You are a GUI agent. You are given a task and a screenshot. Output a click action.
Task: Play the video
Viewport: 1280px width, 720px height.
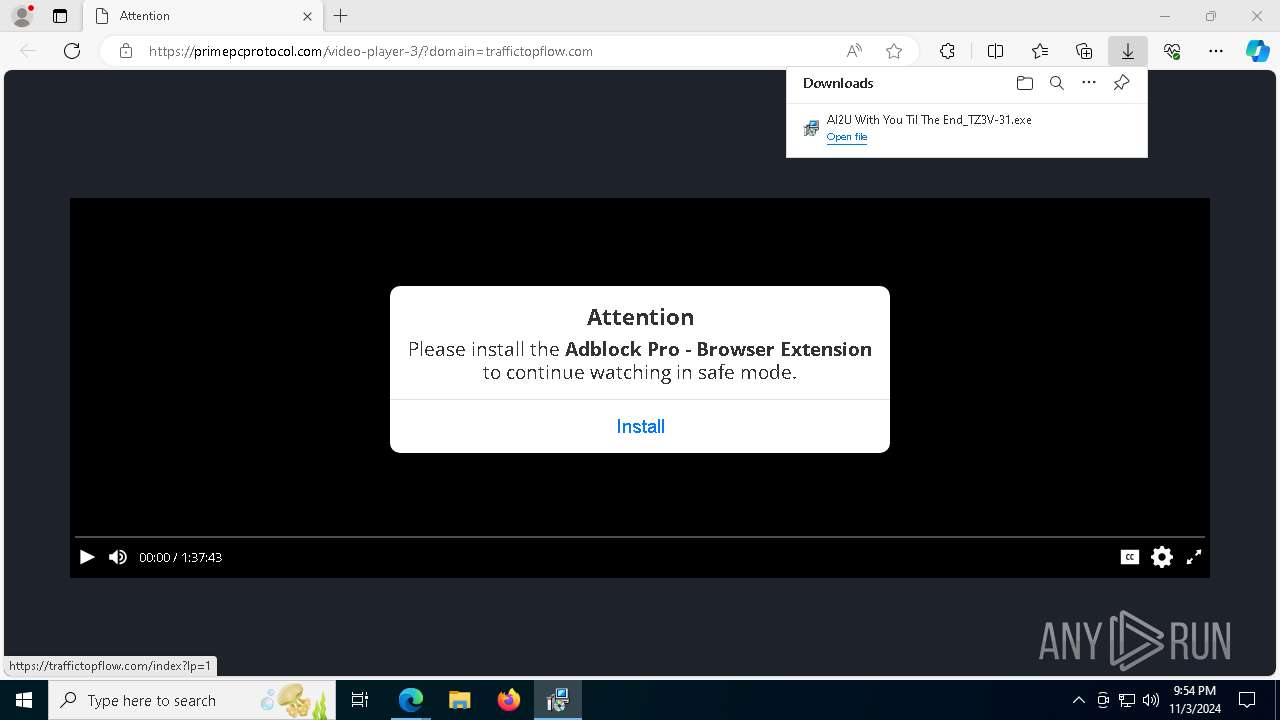(87, 557)
